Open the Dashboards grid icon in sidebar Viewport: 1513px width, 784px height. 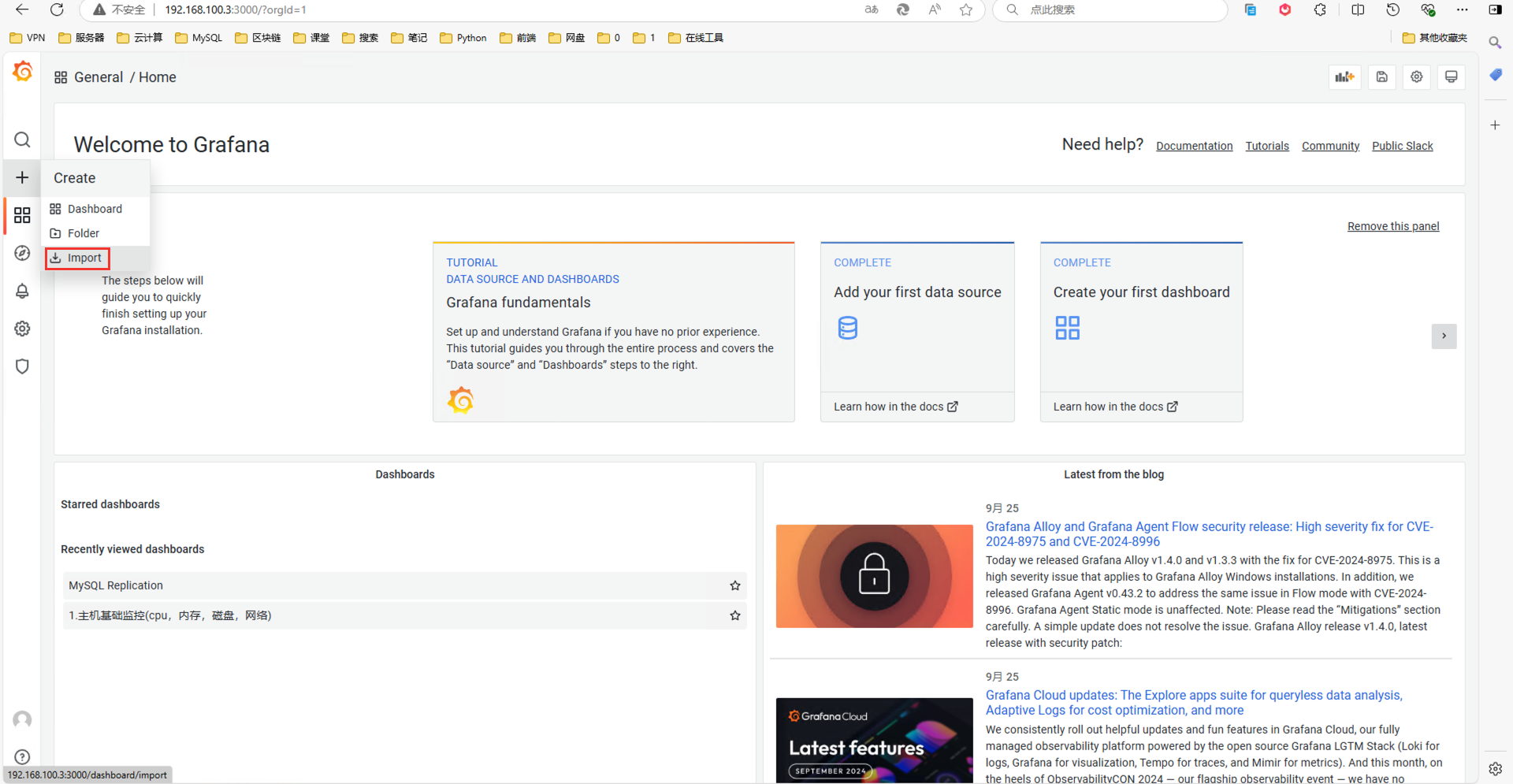(22, 215)
